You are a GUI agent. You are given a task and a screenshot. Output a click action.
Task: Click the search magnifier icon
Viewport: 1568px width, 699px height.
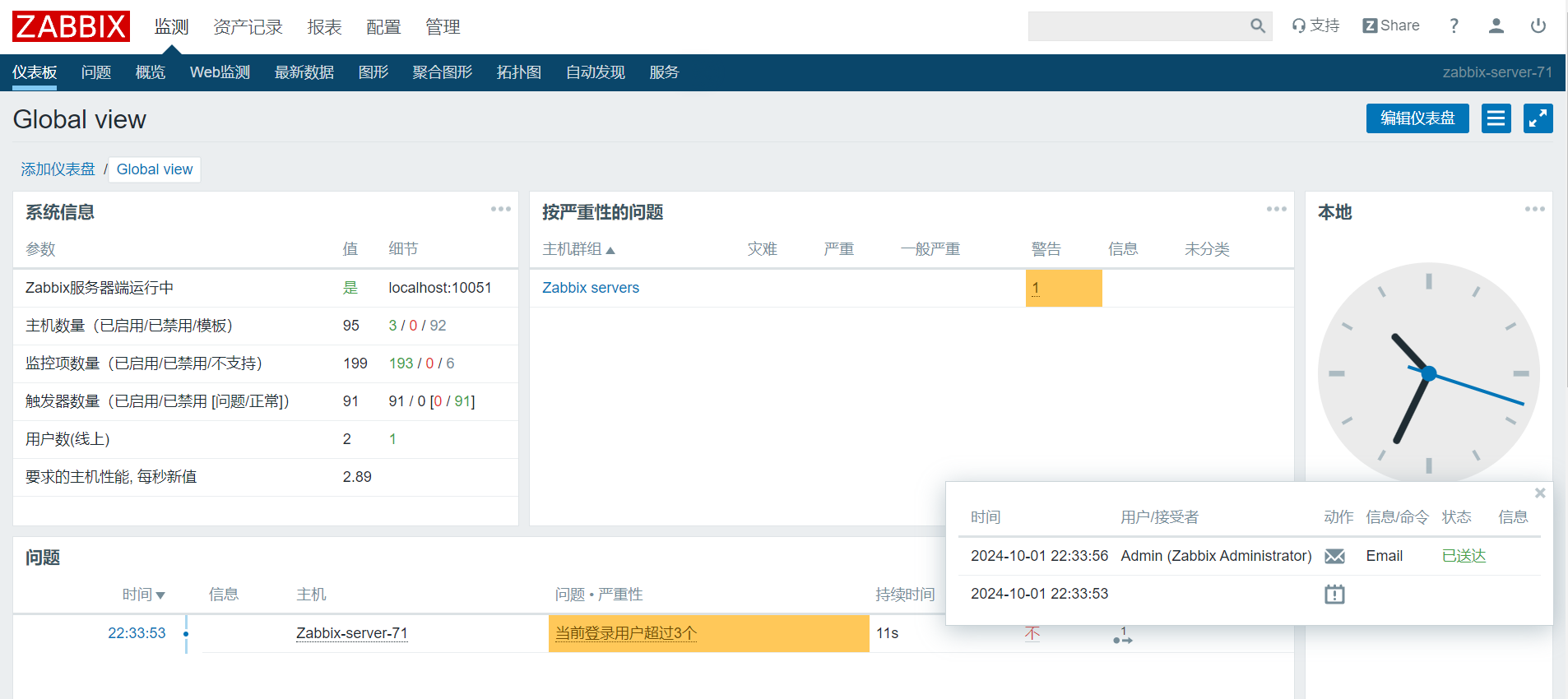[1257, 26]
